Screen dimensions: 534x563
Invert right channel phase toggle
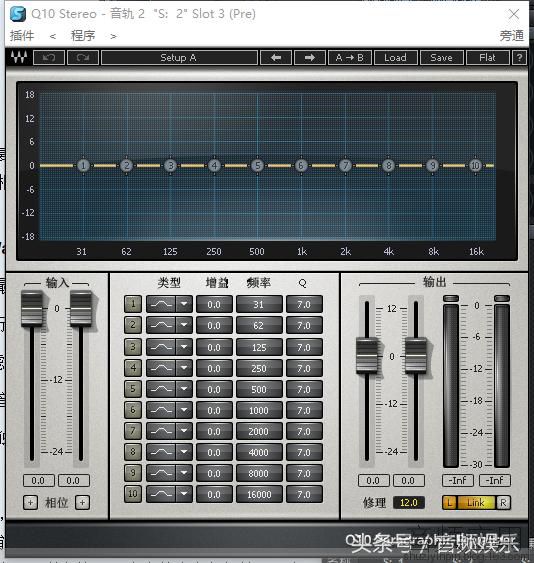click(x=83, y=503)
